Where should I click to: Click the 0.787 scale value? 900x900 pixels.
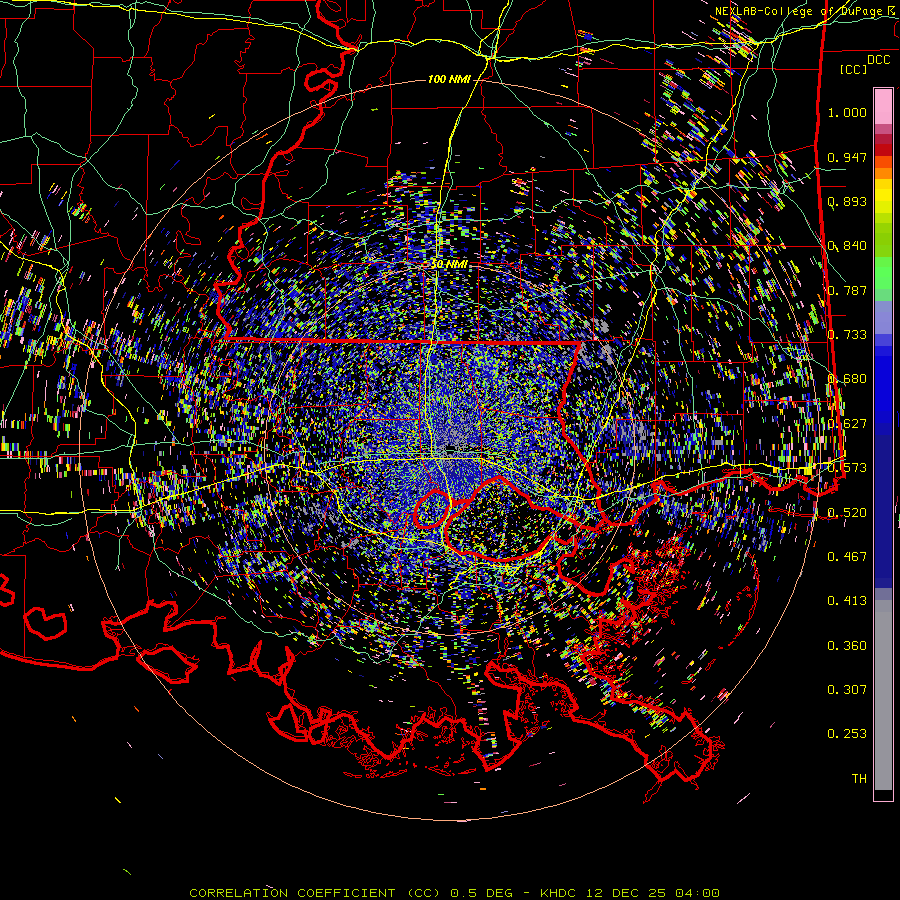pyautogui.click(x=847, y=290)
